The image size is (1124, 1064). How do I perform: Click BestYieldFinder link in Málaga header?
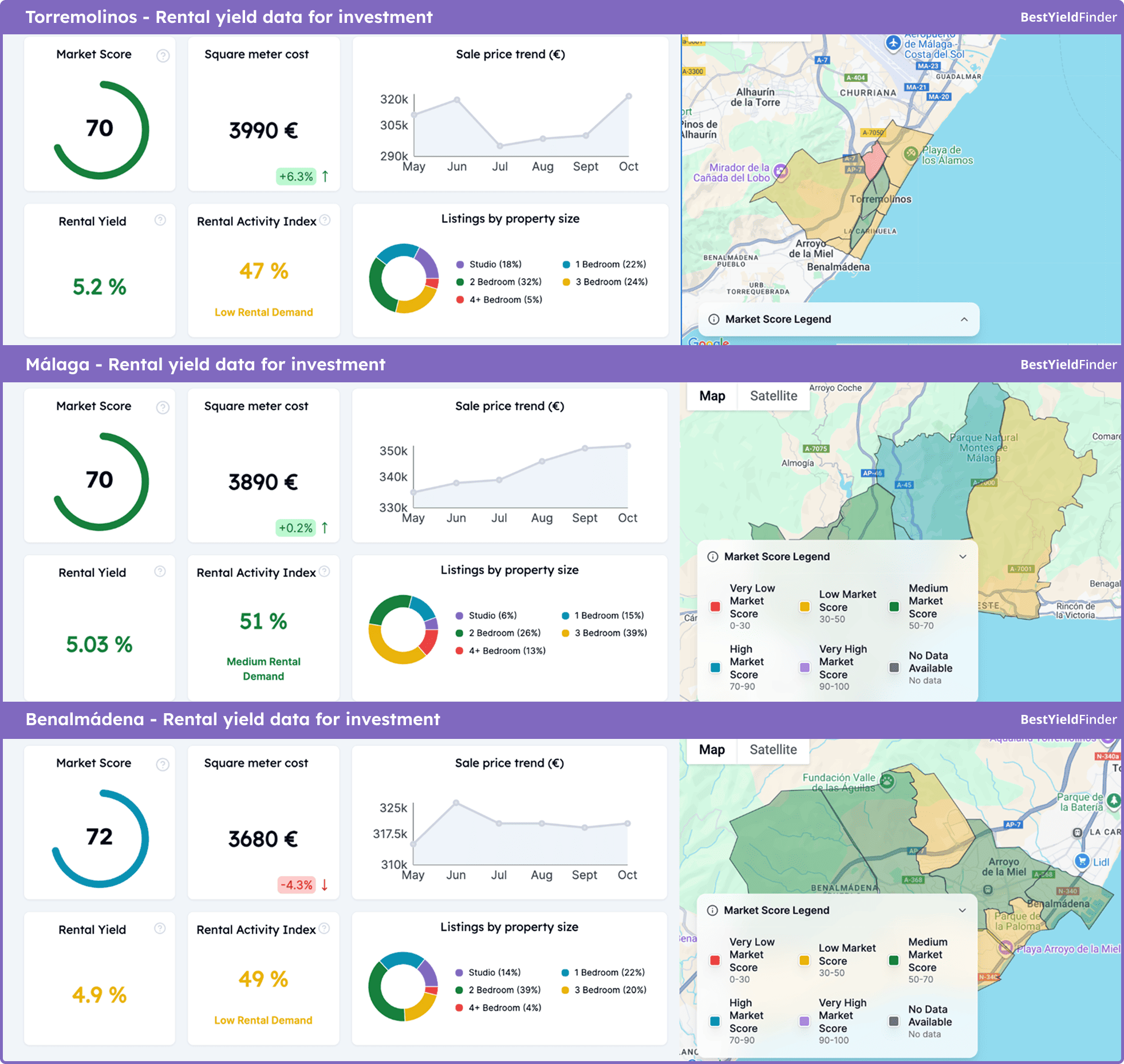1068,365
